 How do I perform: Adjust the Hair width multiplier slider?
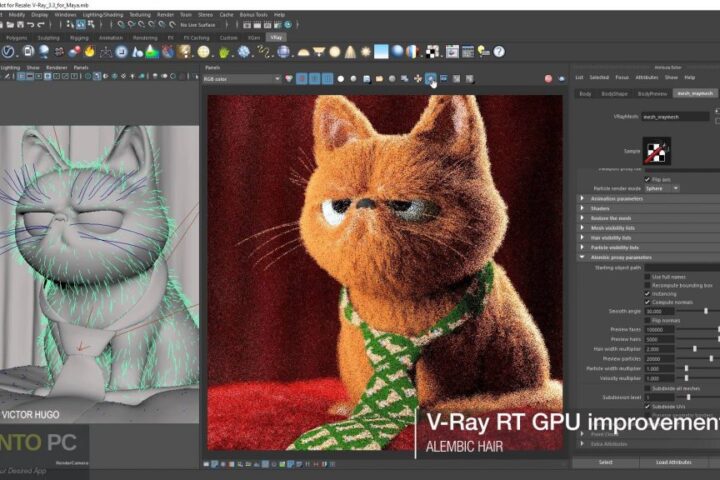pos(695,349)
